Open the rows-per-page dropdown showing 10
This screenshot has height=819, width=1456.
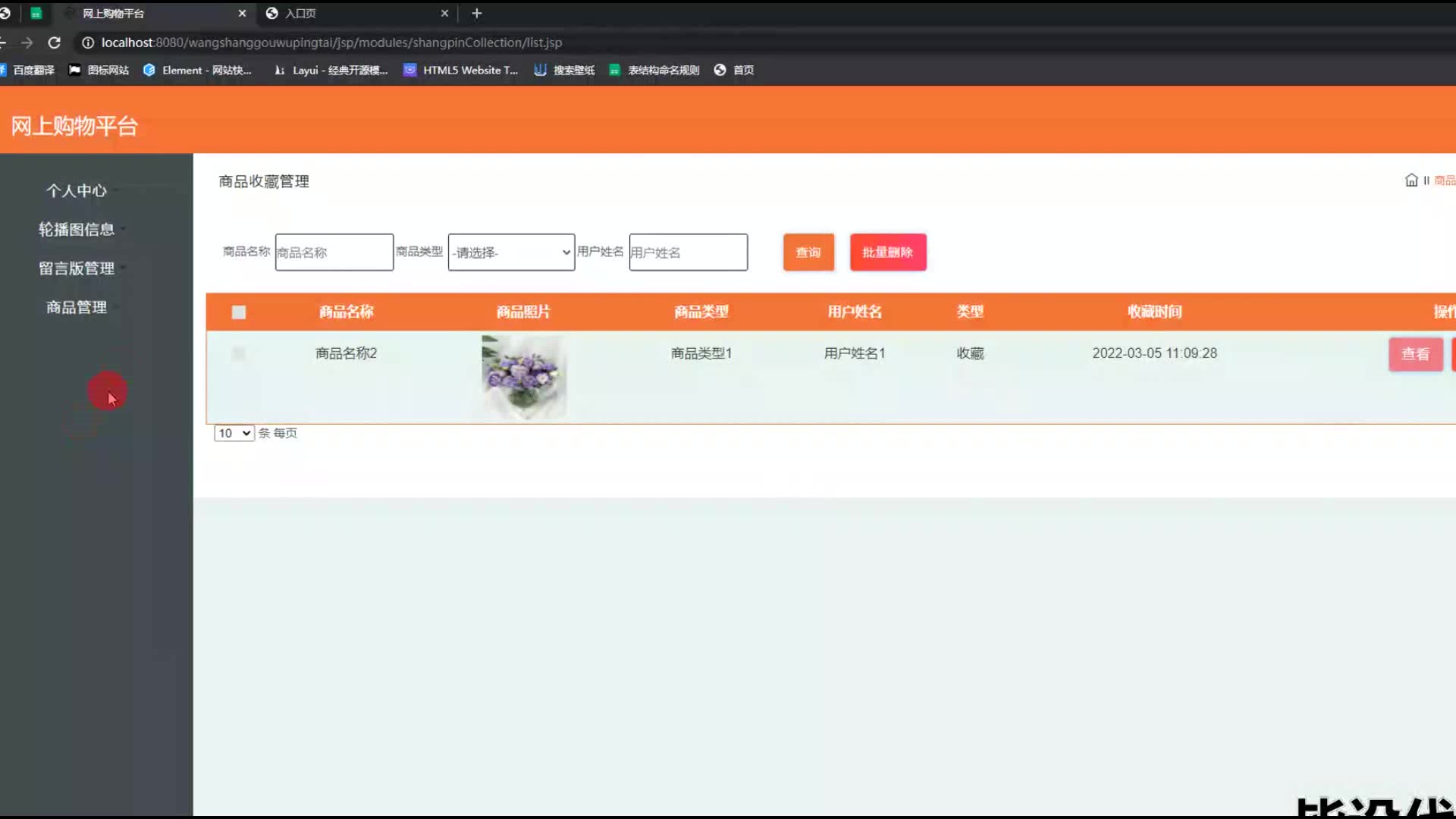pyautogui.click(x=234, y=433)
